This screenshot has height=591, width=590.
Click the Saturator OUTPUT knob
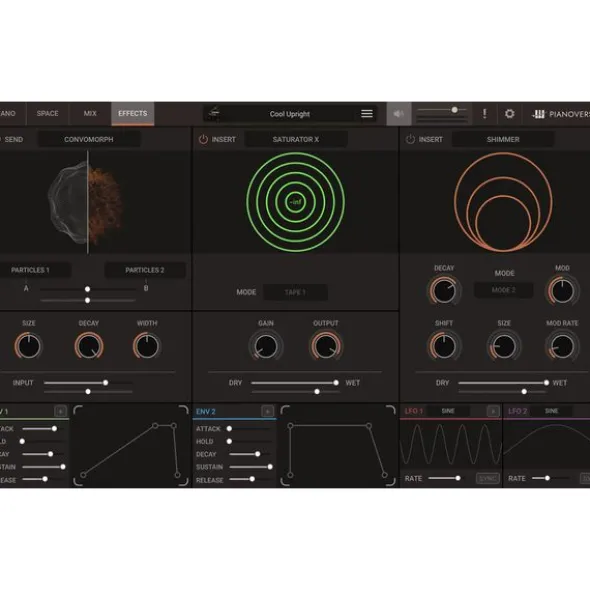[326, 346]
